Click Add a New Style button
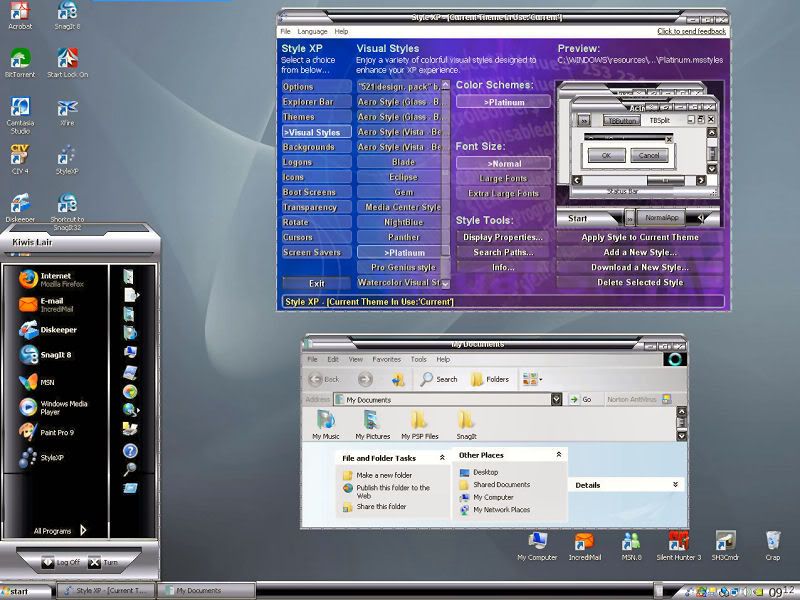The image size is (800, 600). pos(640,252)
